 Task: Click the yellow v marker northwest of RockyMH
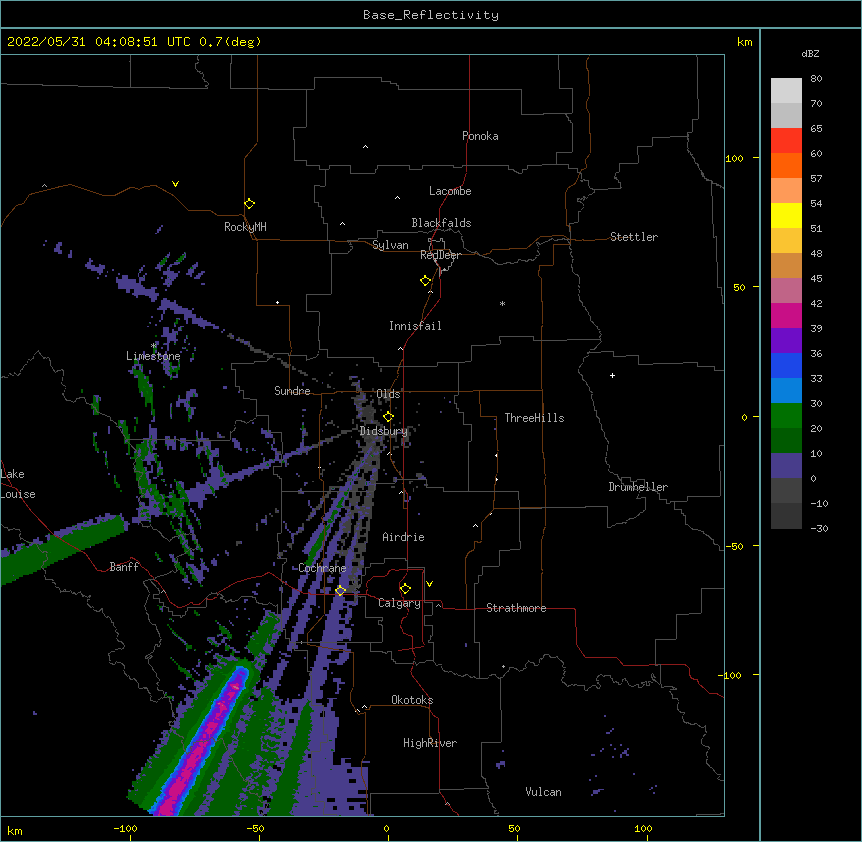(175, 184)
